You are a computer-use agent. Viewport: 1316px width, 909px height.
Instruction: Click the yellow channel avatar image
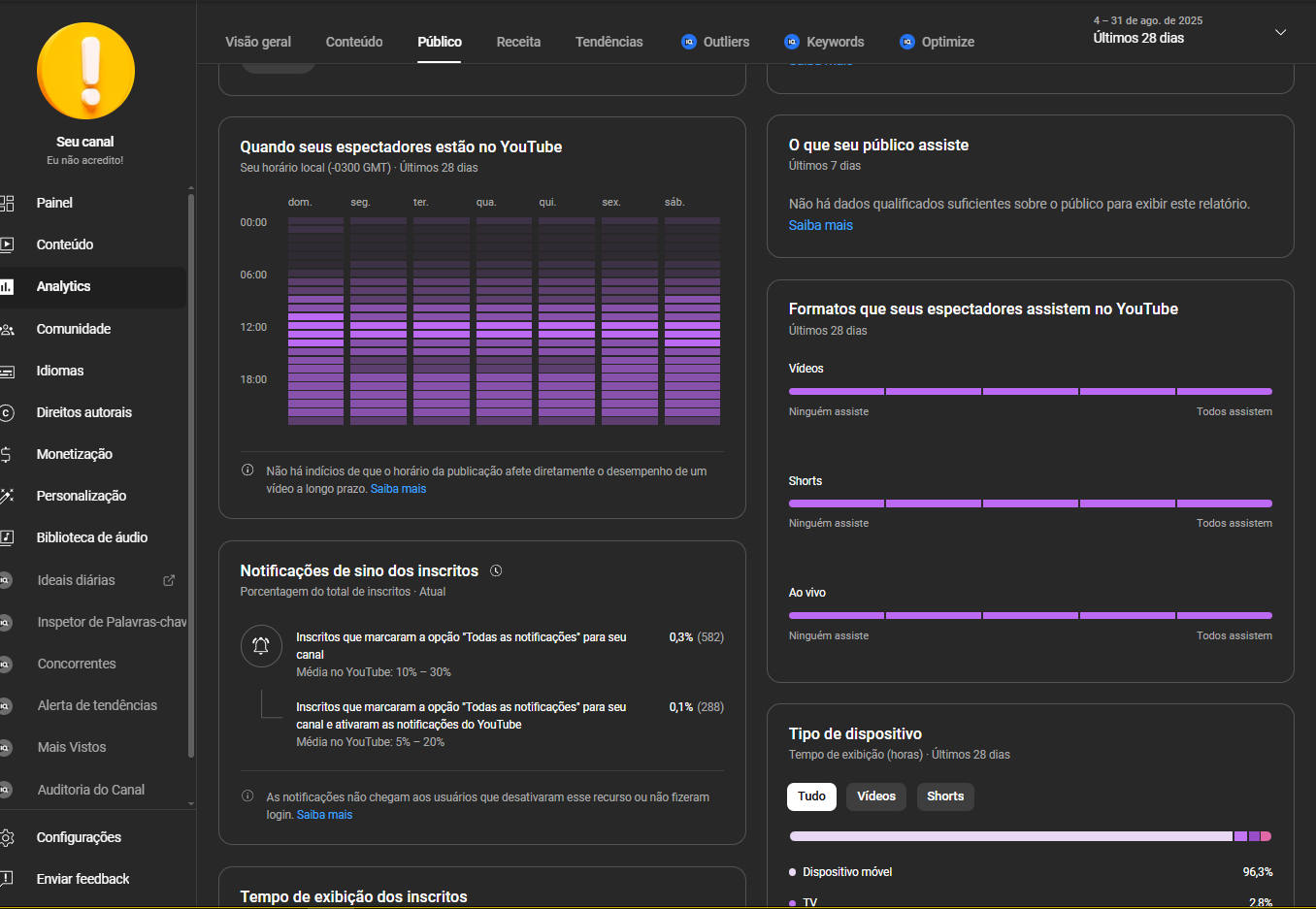(85, 71)
